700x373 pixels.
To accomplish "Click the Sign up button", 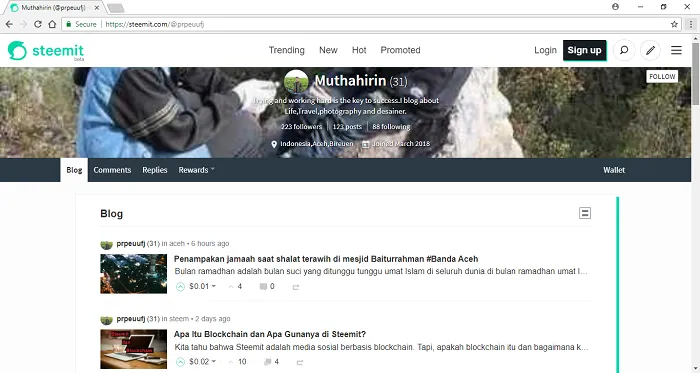I will (584, 50).
